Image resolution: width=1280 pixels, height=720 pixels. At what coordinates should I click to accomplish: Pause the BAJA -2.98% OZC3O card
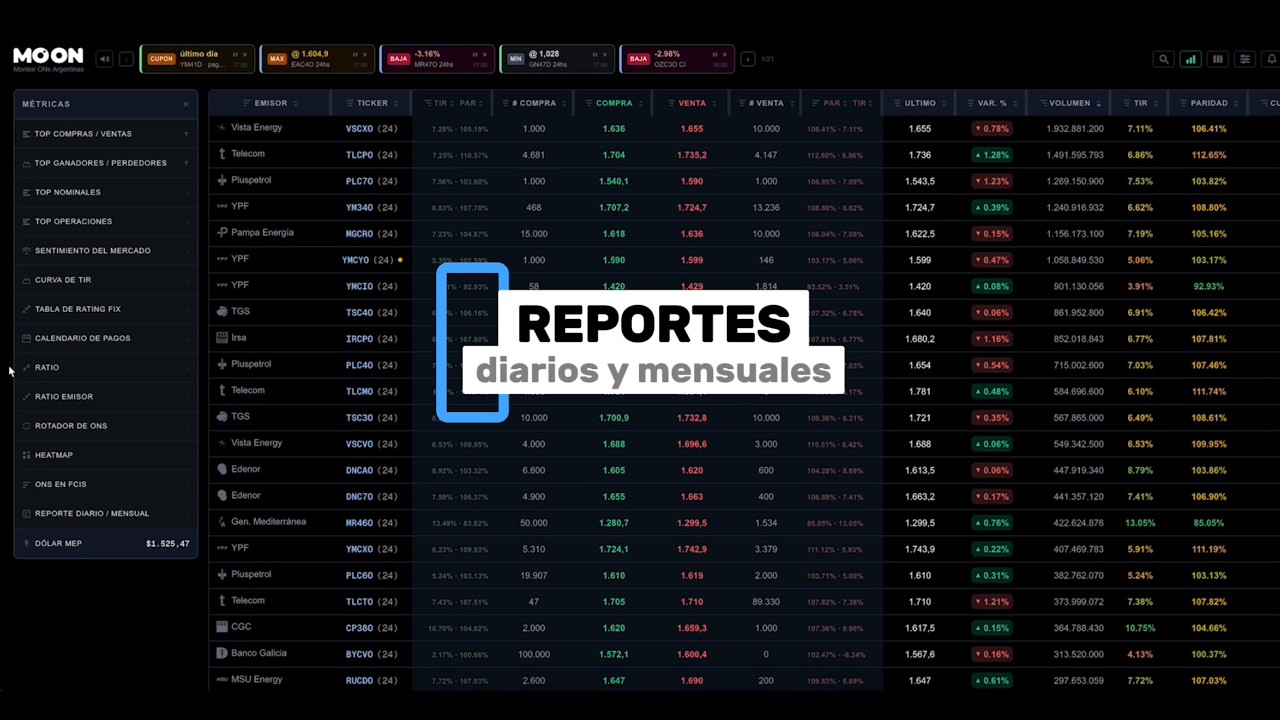click(x=714, y=54)
